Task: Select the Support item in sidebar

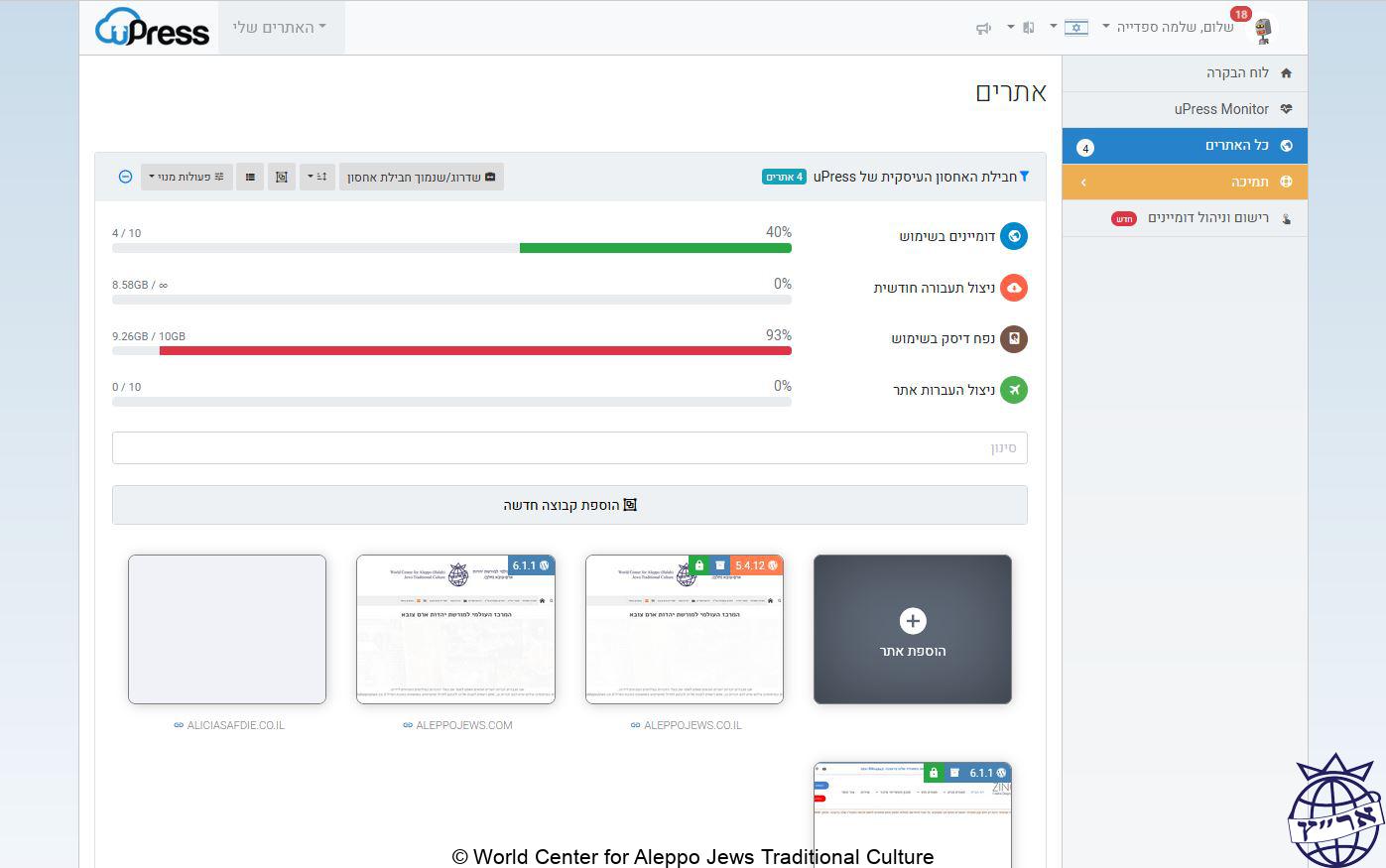Action: [x=1249, y=183]
